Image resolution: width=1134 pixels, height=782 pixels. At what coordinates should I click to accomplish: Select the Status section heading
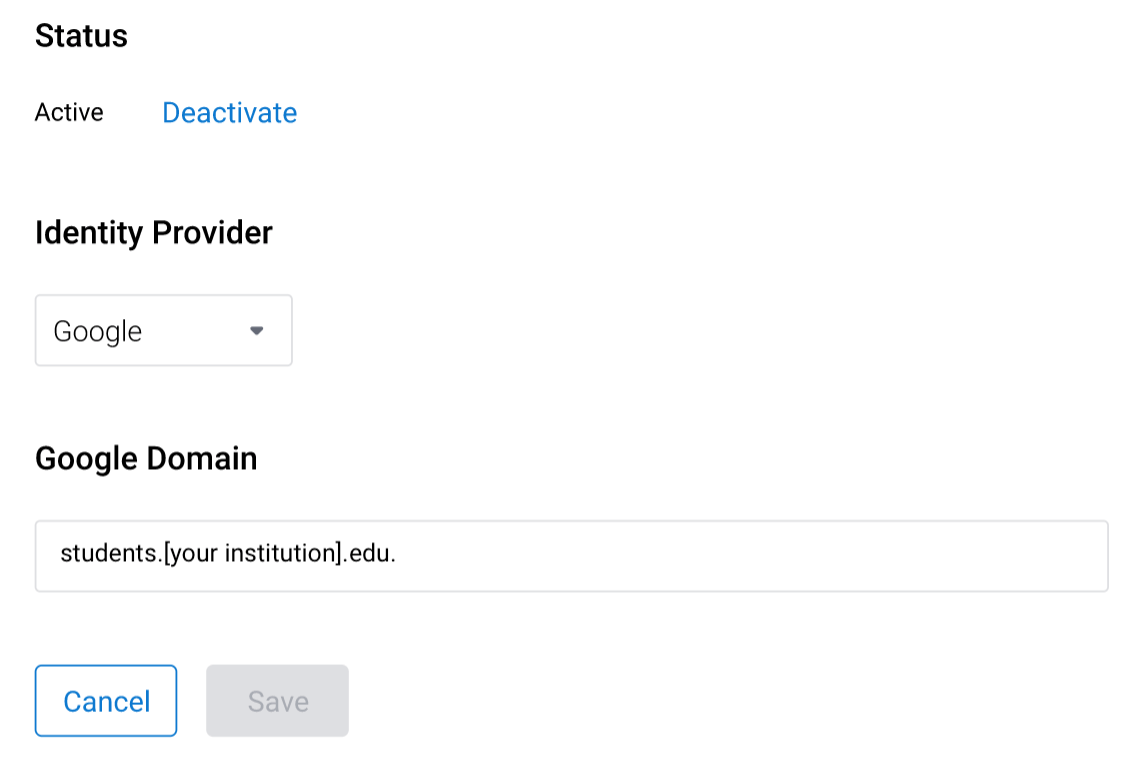pyautogui.click(x=81, y=35)
